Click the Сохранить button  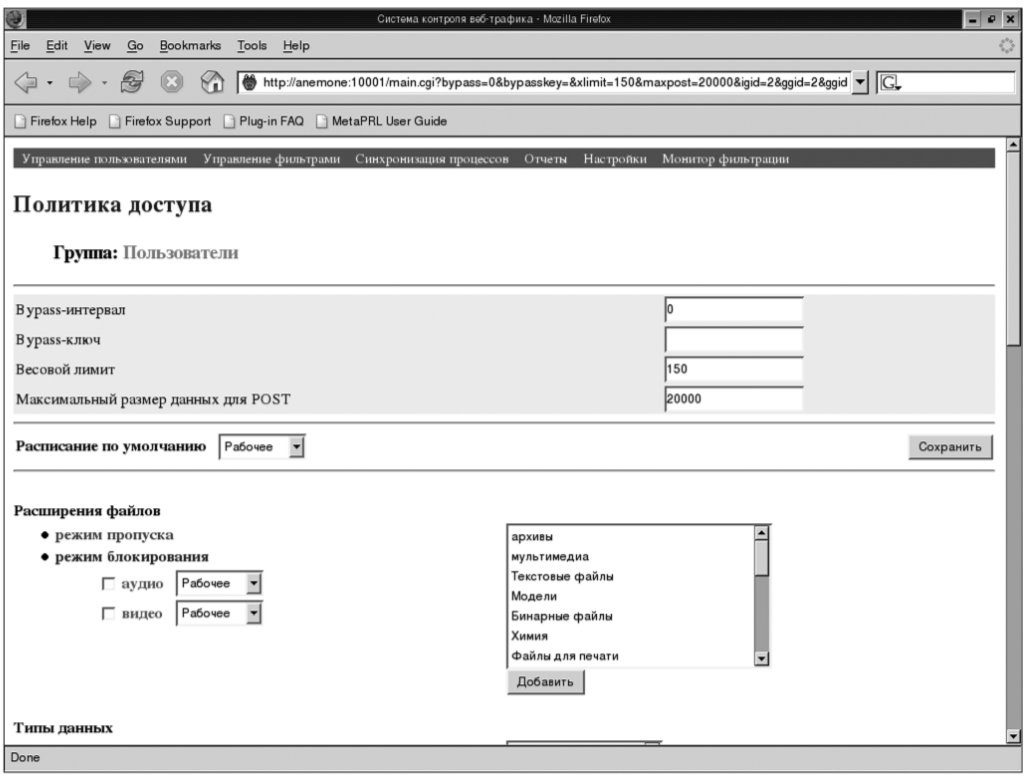click(950, 447)
